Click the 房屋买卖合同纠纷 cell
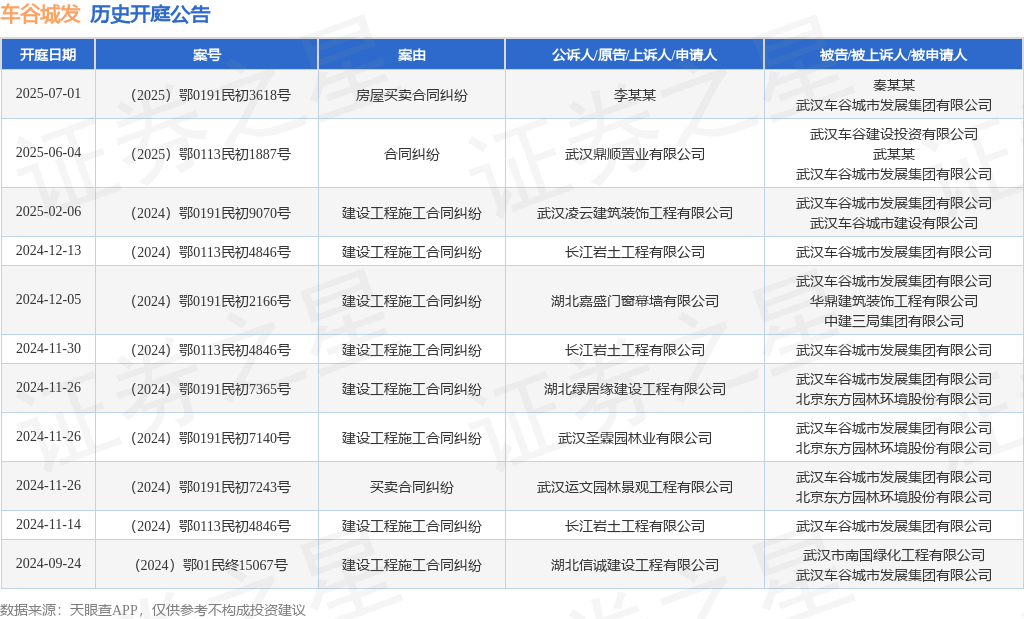Image resolution: width=1024 pixels, height=619 pixels. [x=411, y=95]
